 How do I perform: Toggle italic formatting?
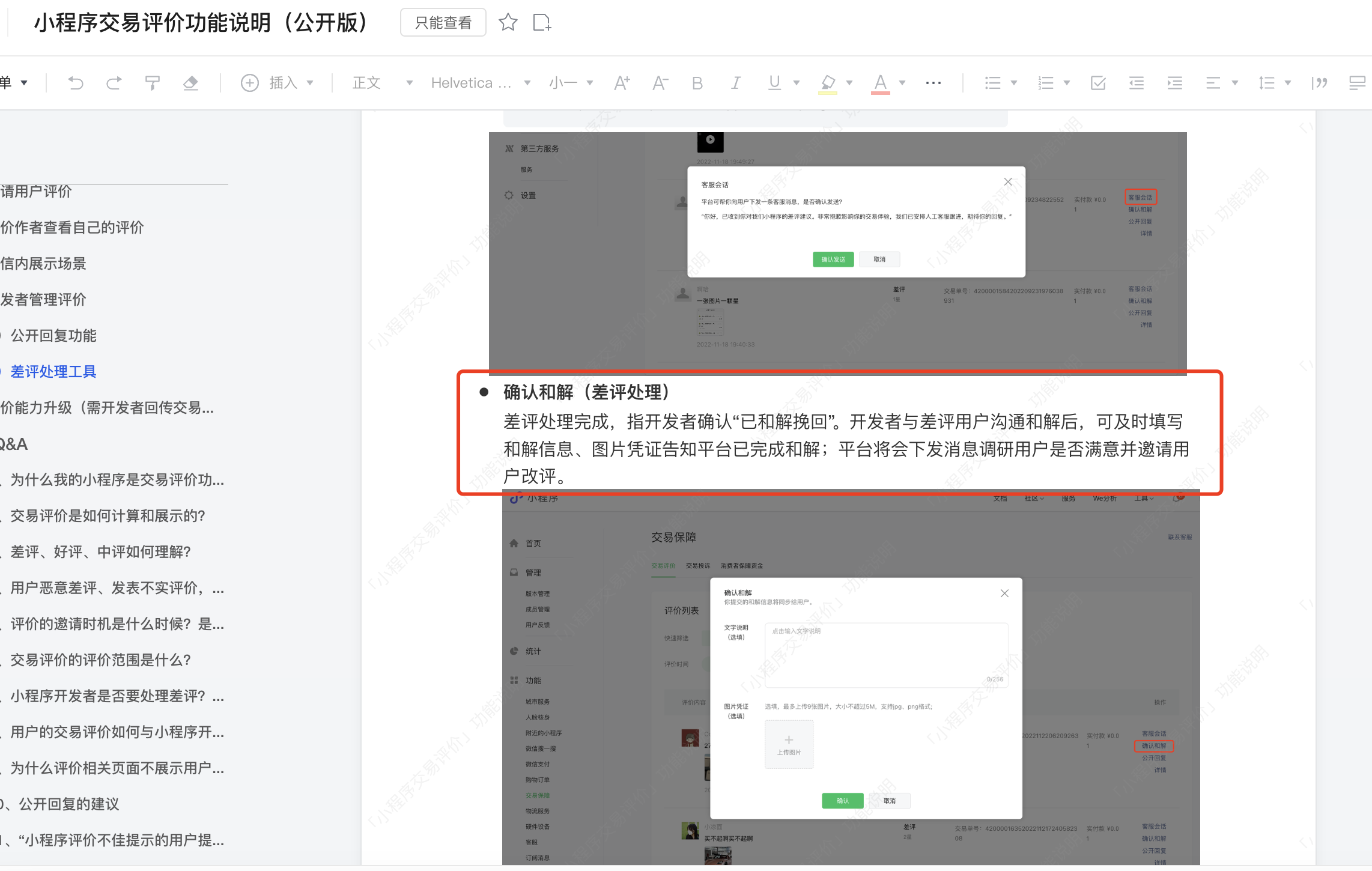pyautogui.click(x=735, y=83)
